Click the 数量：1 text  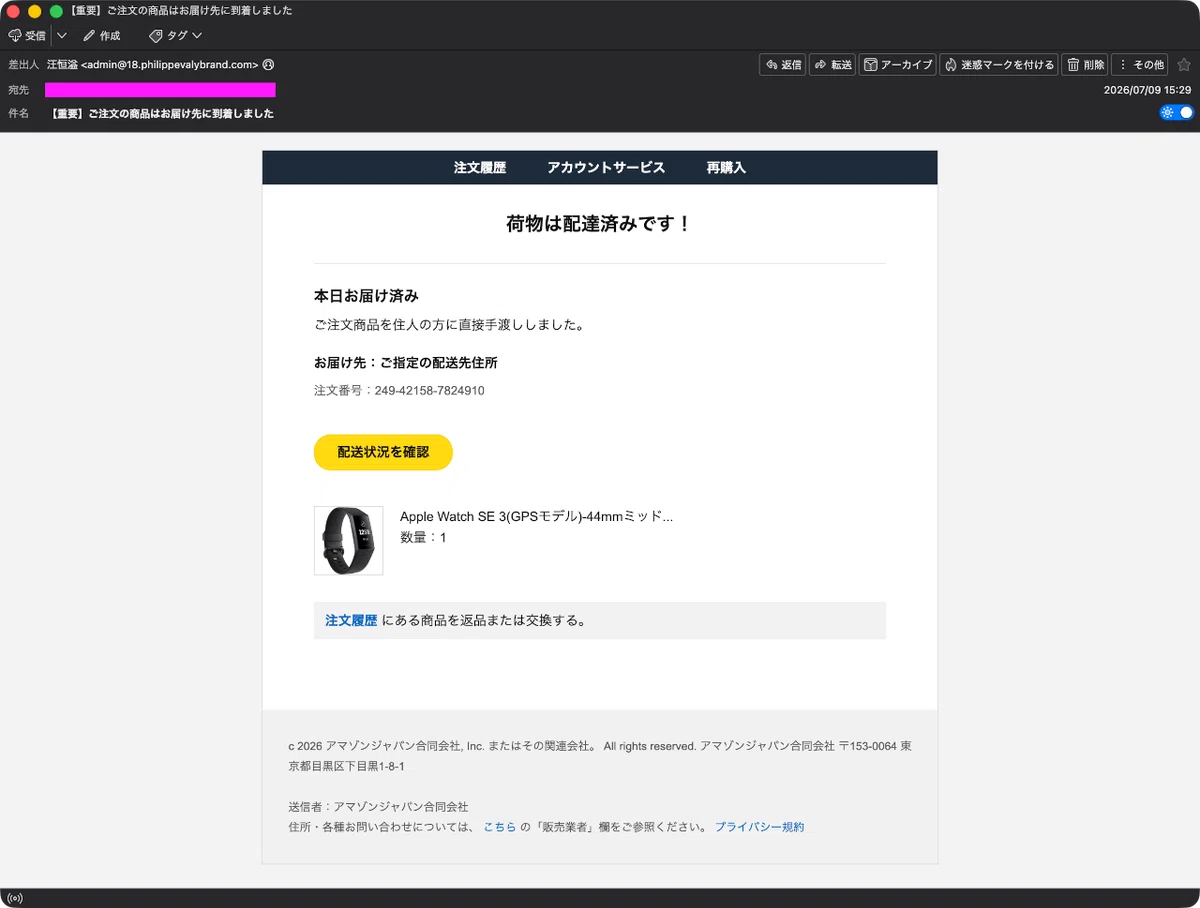423,538
